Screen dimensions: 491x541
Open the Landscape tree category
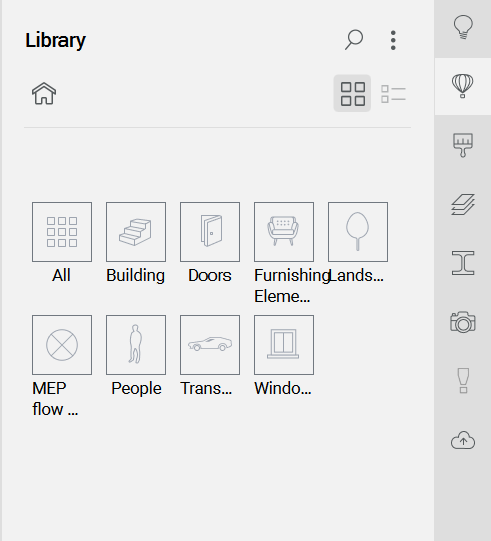(x=358, y=232)
